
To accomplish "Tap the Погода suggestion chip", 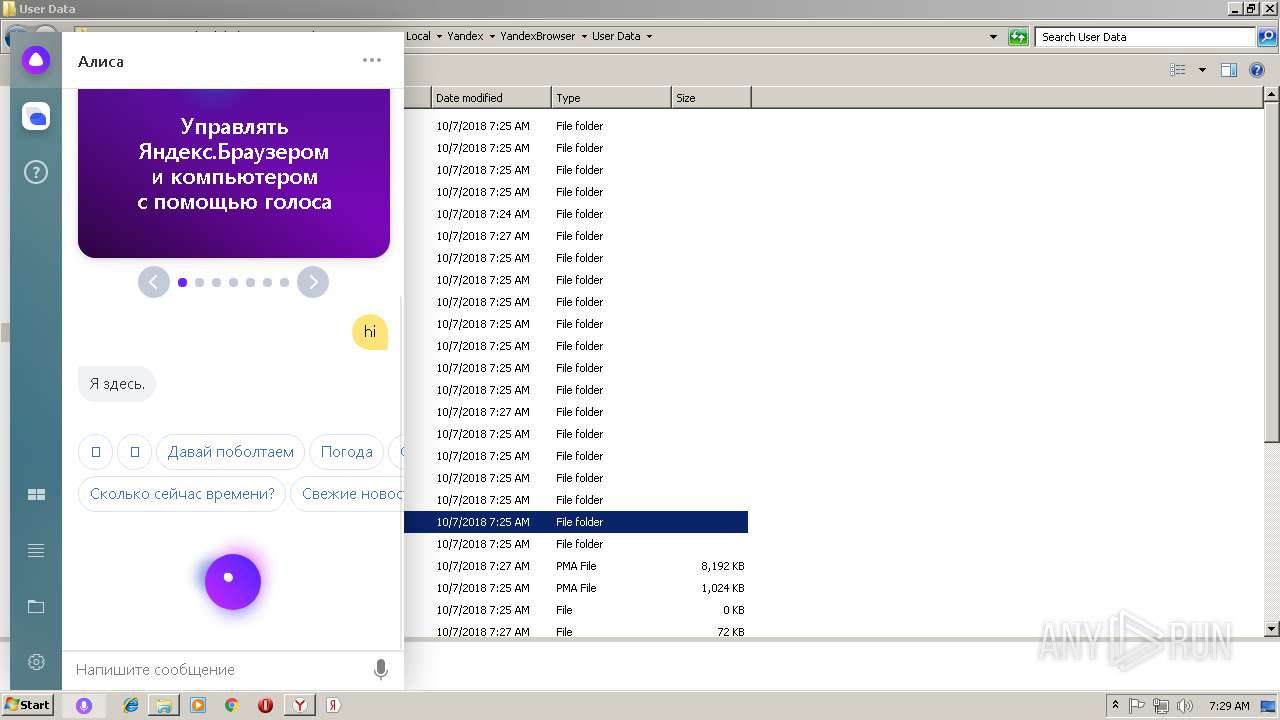I will pos(347,452).
